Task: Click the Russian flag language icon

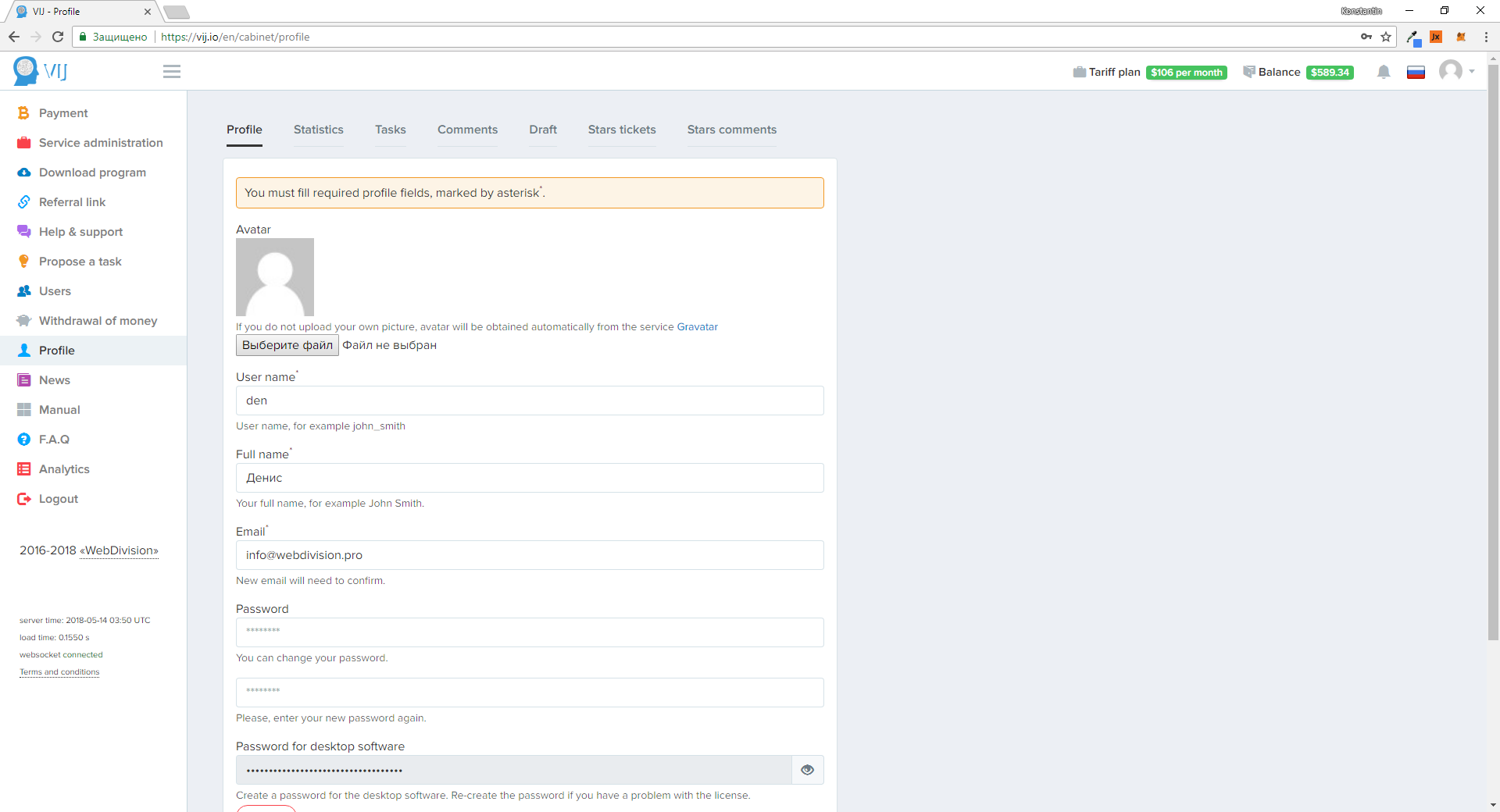Action: click(x=1416, y=73)
